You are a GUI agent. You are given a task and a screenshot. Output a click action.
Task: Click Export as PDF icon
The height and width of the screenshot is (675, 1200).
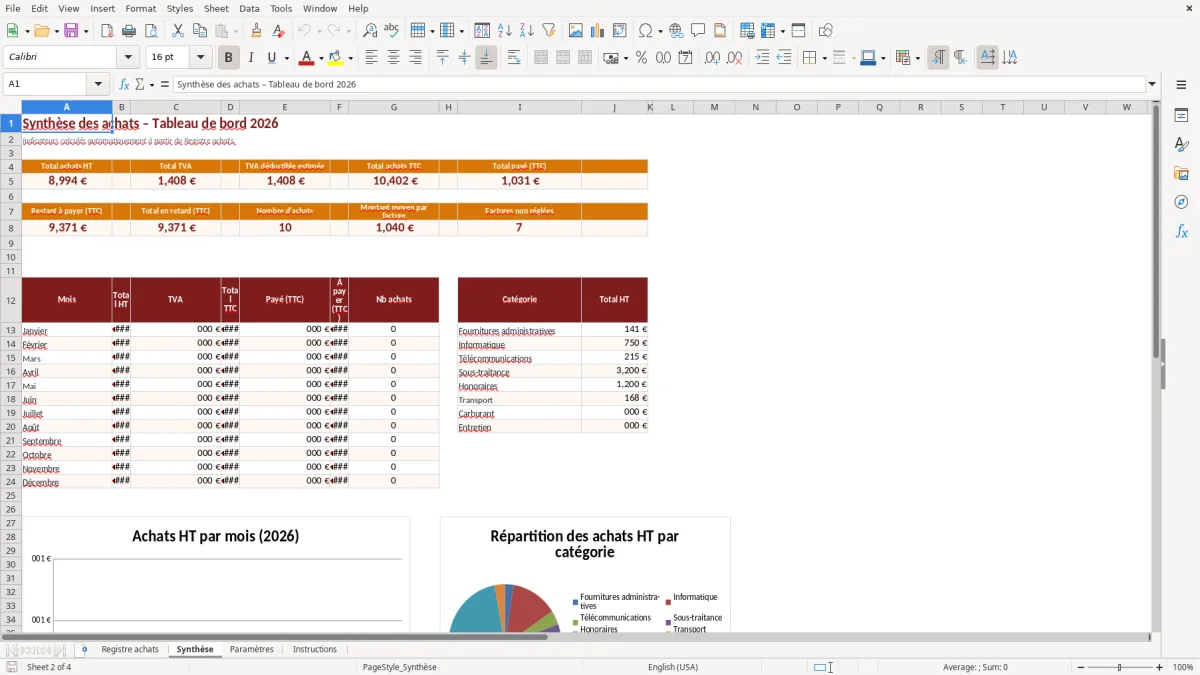coord(107,31)
